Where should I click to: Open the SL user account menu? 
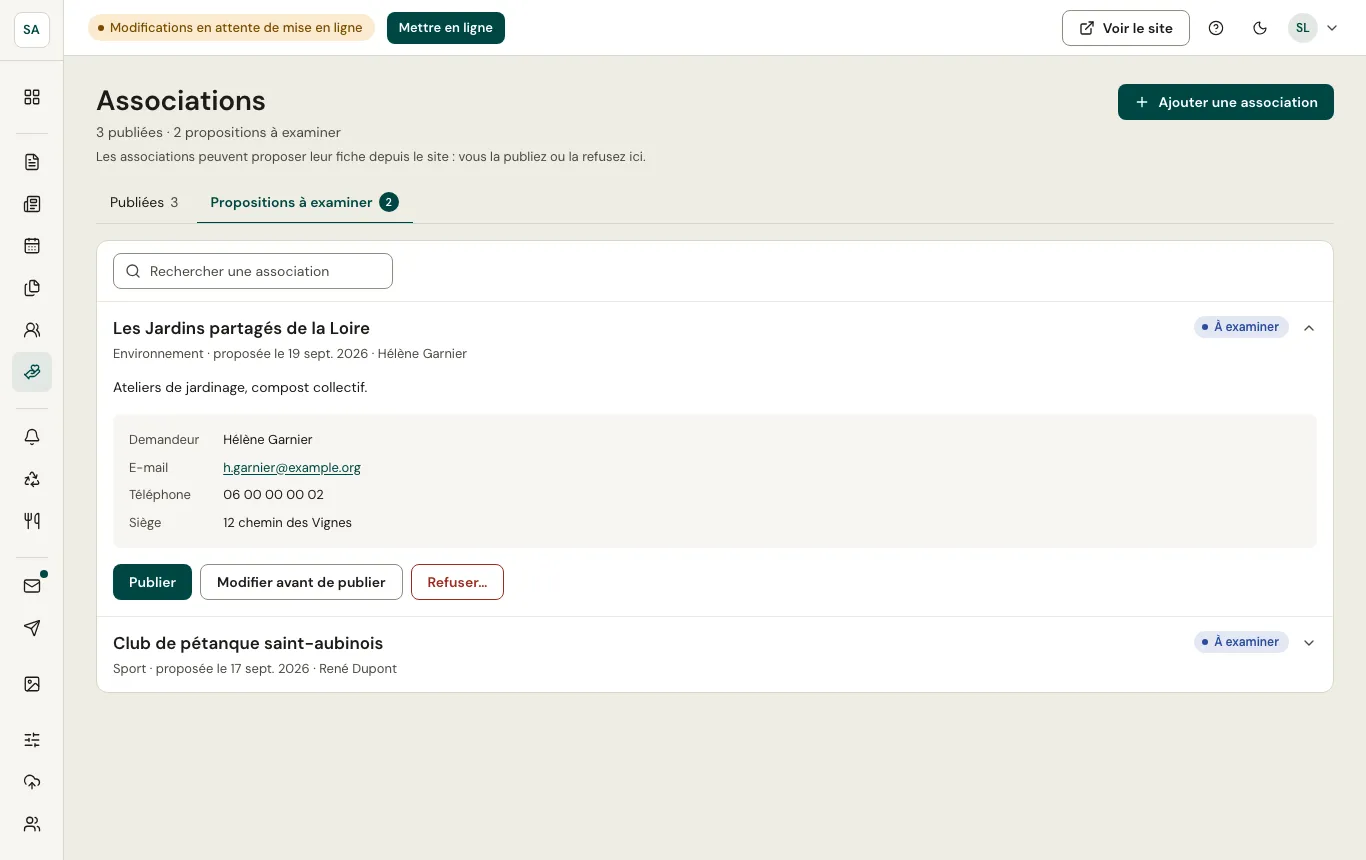point(1312,28)
